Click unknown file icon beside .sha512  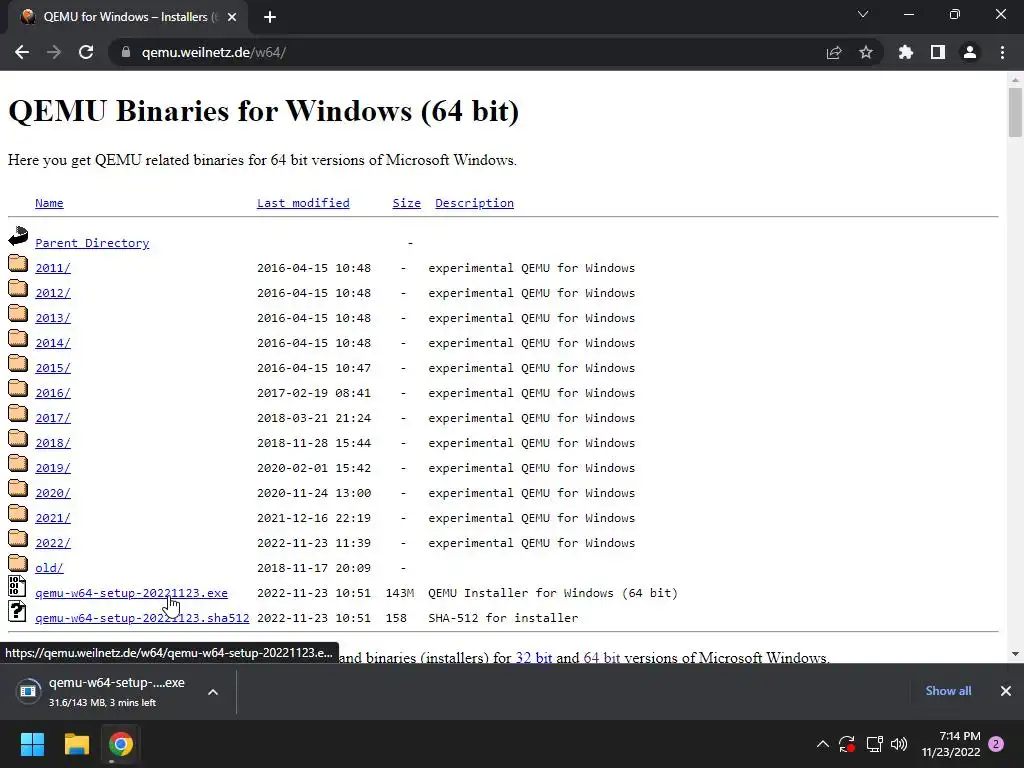[x=17, y=611]
